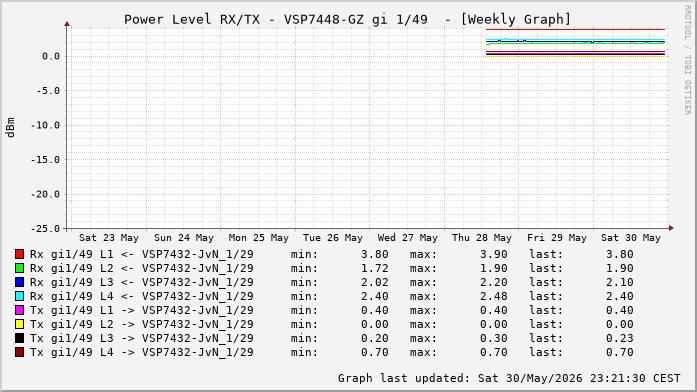This screenshot has height=392, width=697.
Task: Click the red Rx L1 line in the graph
Action: click(x=576, y=30)
